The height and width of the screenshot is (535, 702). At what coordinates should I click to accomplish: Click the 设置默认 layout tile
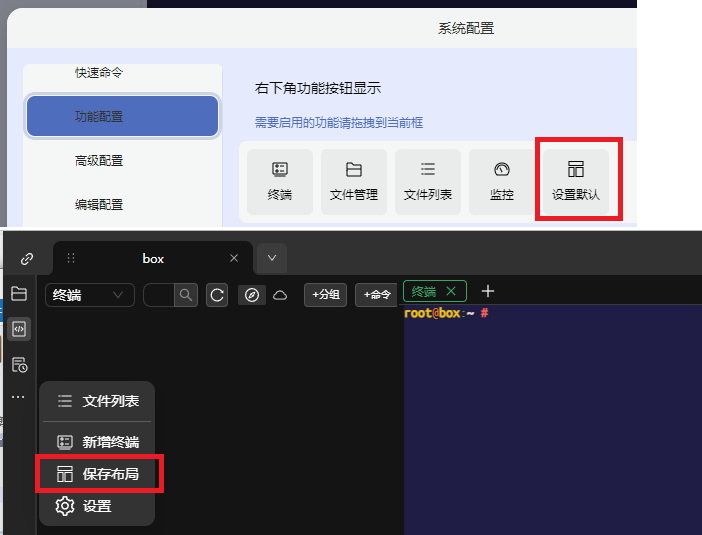pos(576,182)
